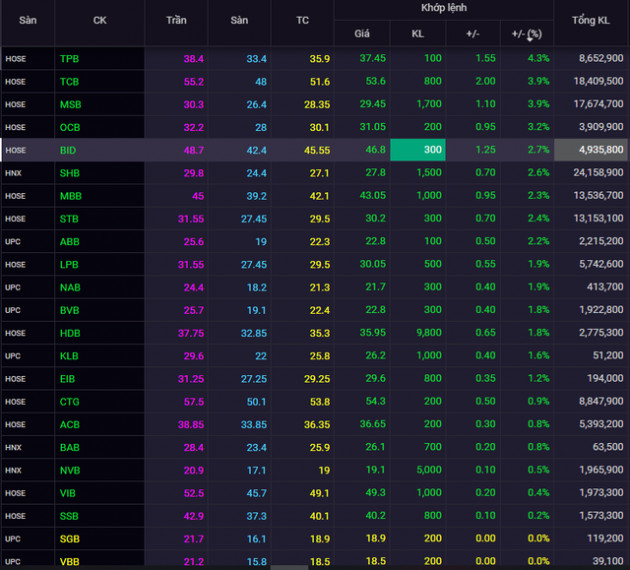Click the highlighted 300 volume cell for BID
Image resolution: width=630 pixels, height=570 pixels.
pos(418,150)
